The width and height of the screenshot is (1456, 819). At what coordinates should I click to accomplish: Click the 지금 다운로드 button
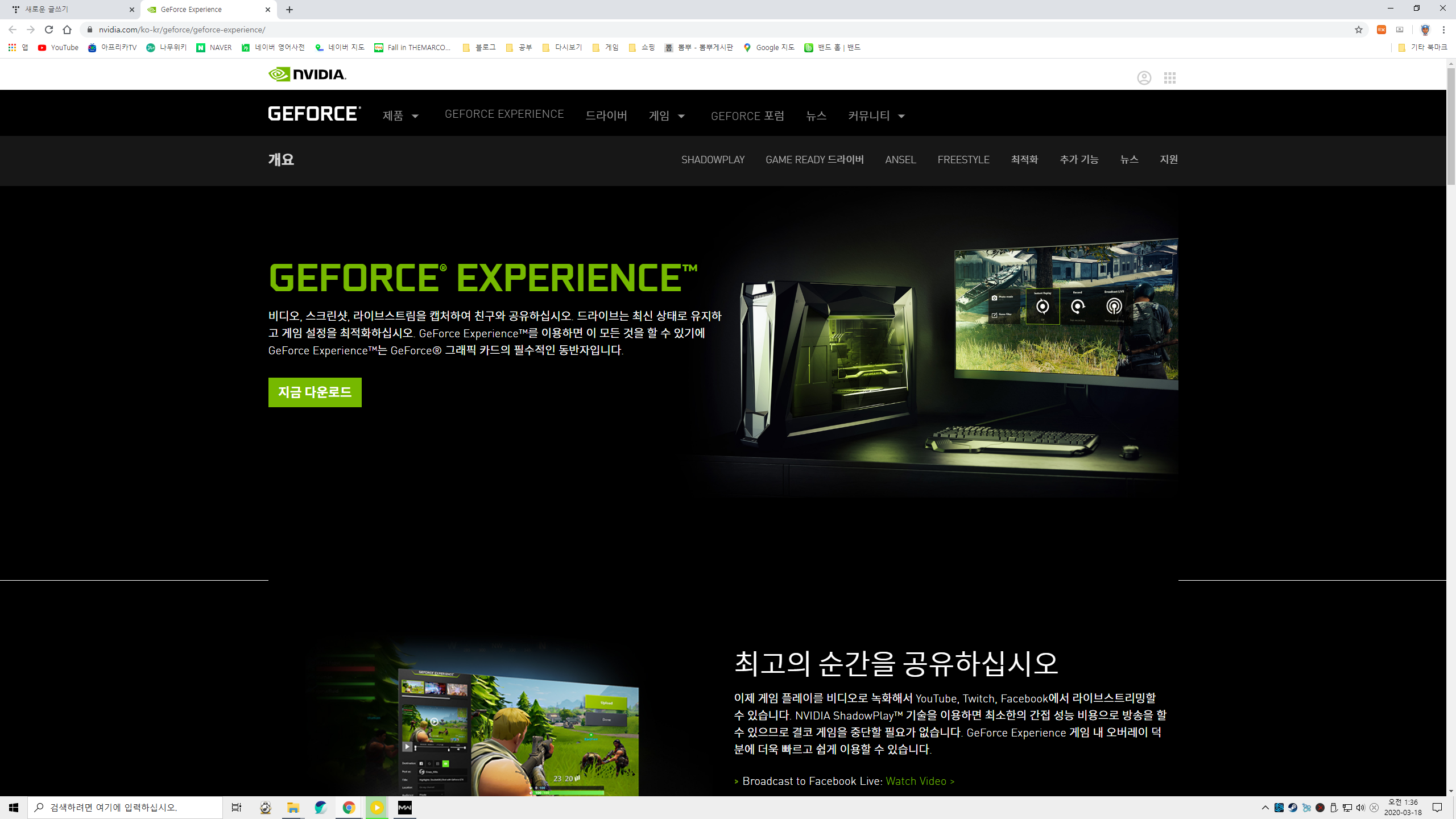[315, 392]
